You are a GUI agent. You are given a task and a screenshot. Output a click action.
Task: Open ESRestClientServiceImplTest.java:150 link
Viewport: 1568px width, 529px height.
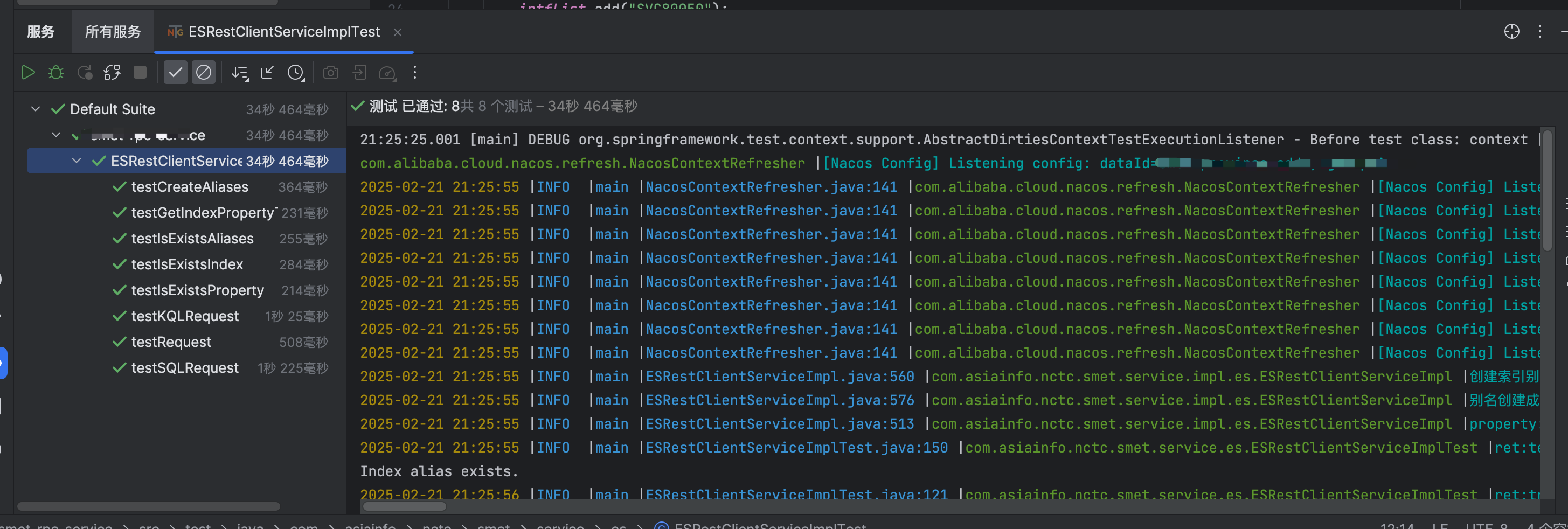point(797,448)
